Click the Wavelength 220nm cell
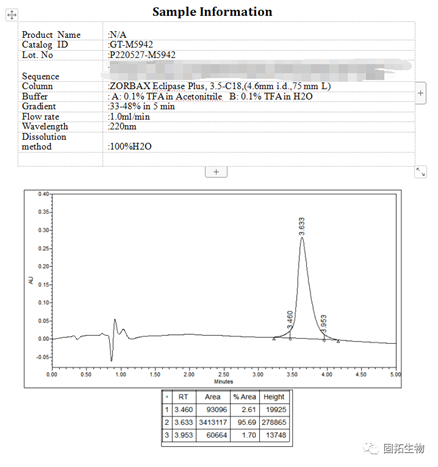Screen dimensions: 438x467 (259, 127)
